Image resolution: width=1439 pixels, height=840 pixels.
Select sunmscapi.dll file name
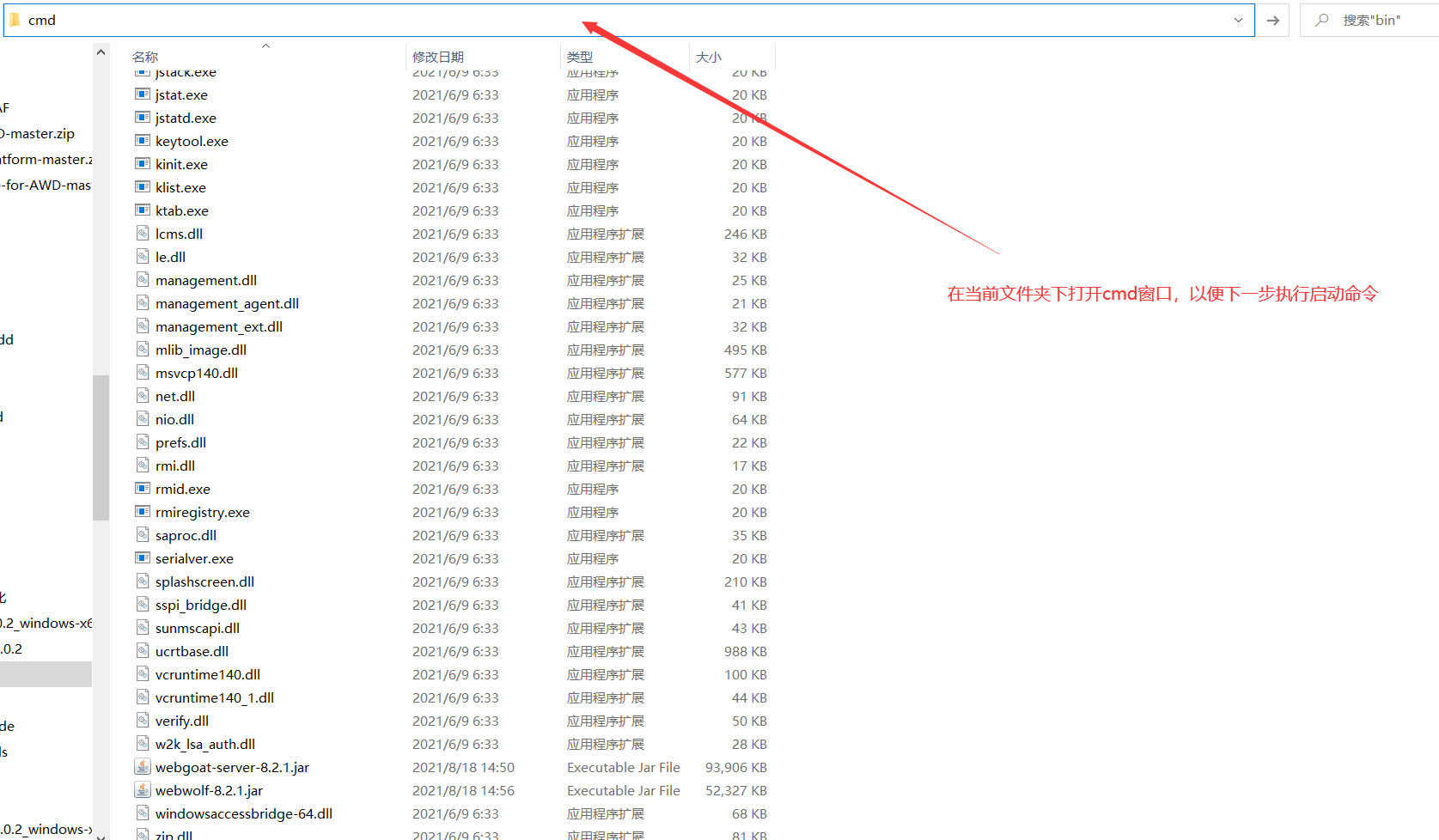198,628
